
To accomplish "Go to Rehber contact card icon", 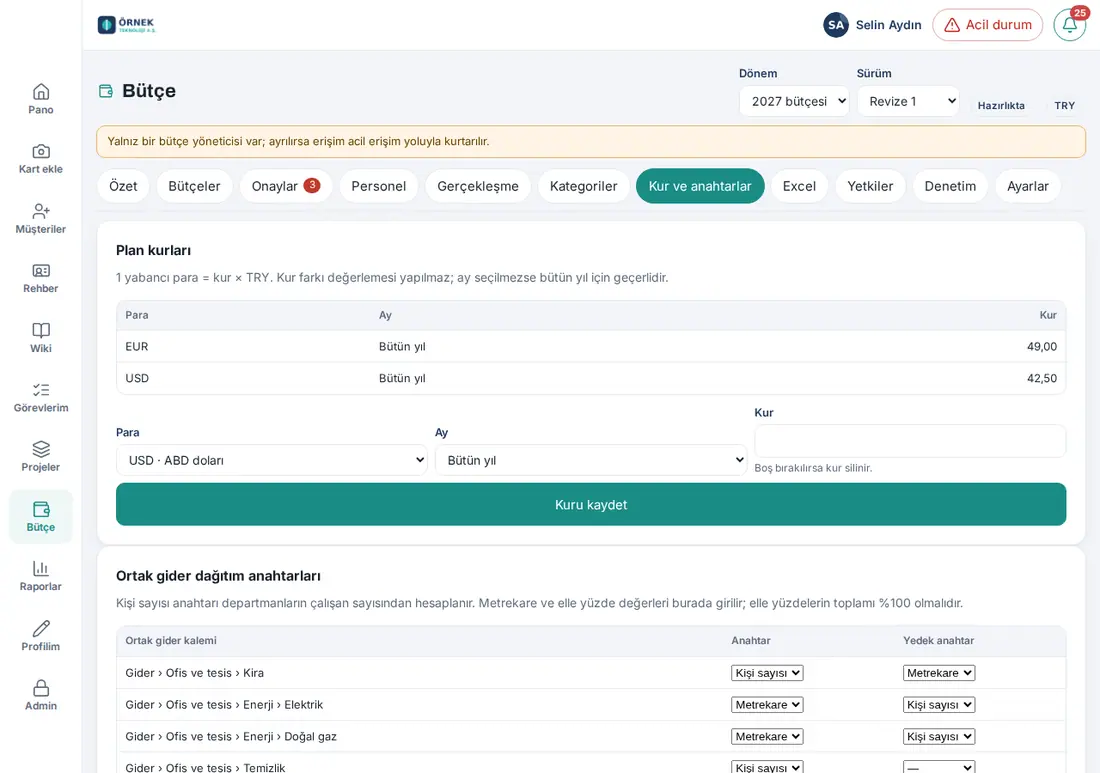I will pyautogui.click(x=41, y=271).
